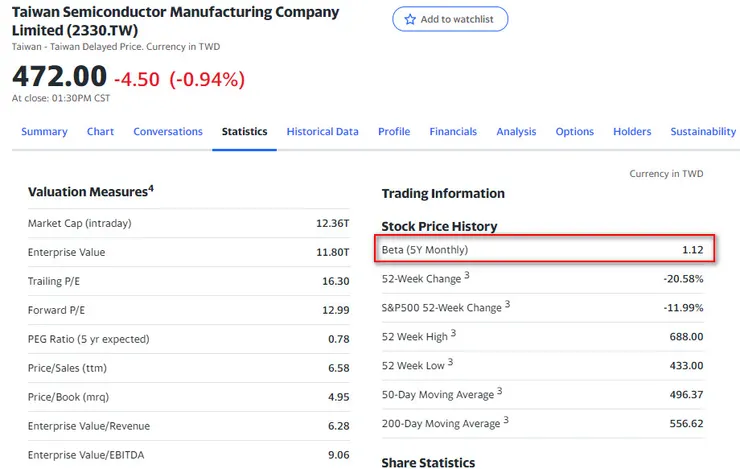The width and height of the screenshot is (740, 469).
Task: Open the Historical Data tab
Action: point(322,132)
